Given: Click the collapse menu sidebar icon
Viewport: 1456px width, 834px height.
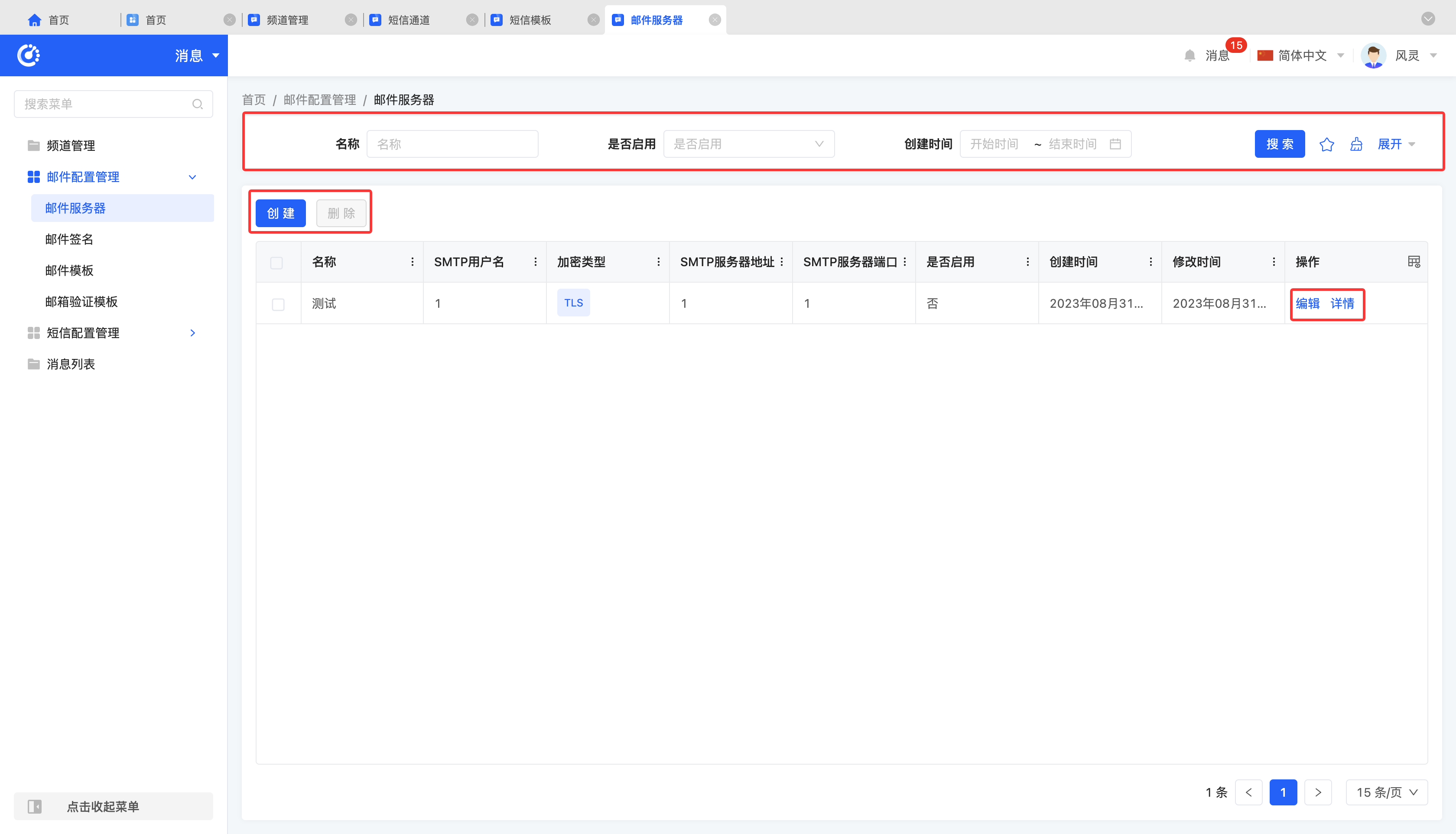Looking at the screenshot, I should (35, 807).
